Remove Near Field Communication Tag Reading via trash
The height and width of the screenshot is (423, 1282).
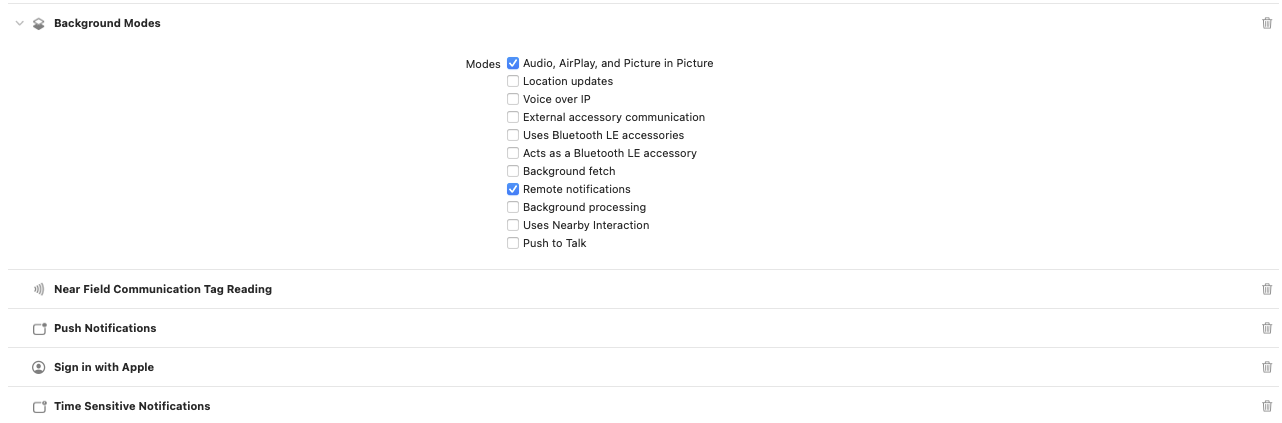[1267, 289]
